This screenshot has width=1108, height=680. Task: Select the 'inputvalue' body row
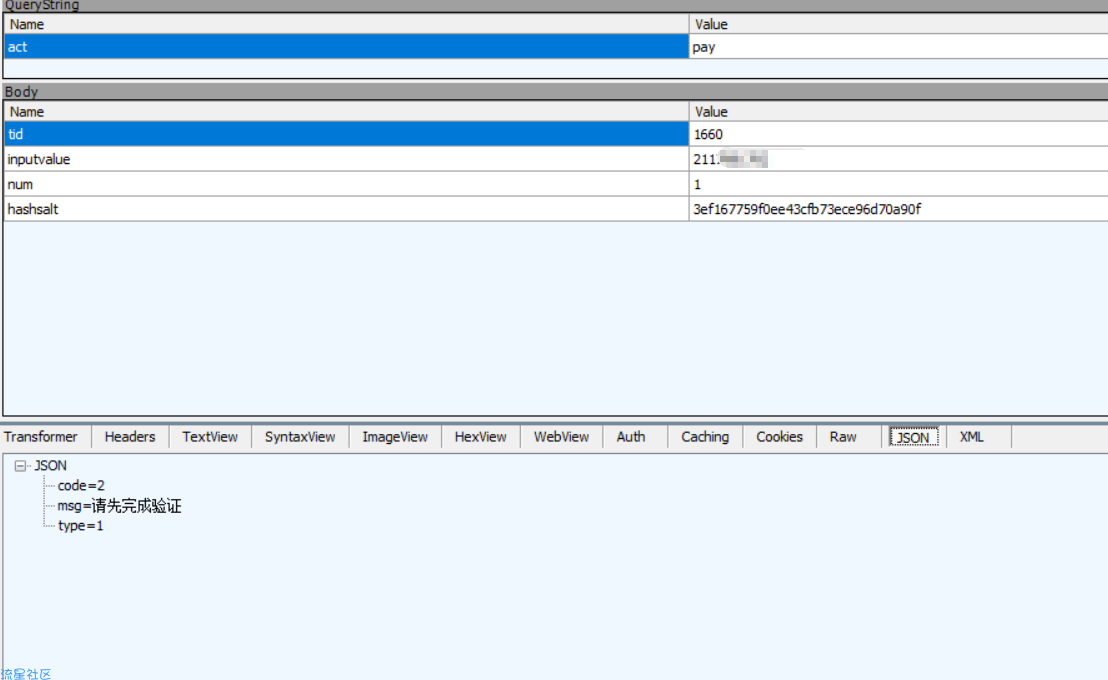pos(346,159)
